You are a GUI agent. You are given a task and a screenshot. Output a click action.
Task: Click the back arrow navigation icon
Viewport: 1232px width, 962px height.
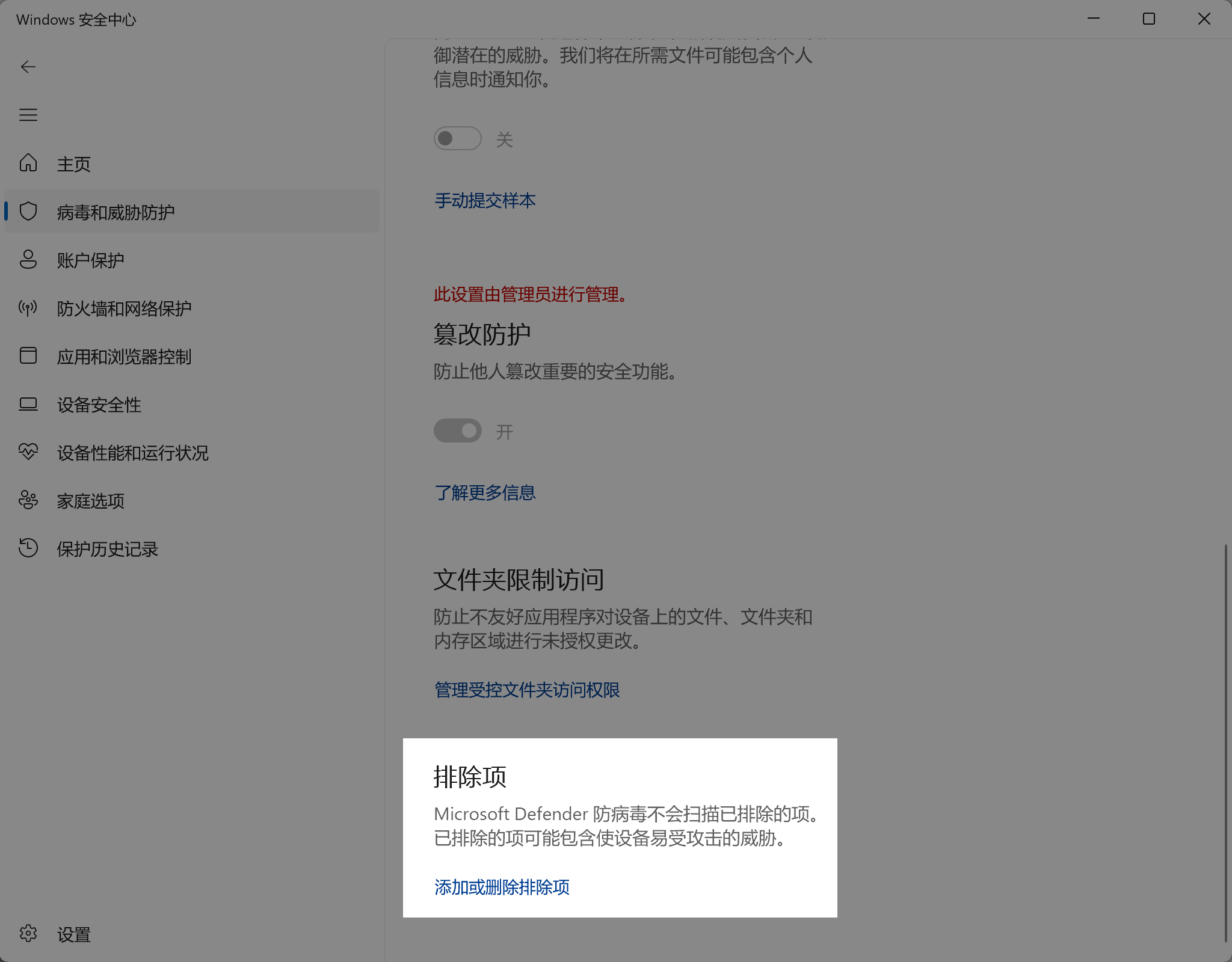click(x=28, y=67)
